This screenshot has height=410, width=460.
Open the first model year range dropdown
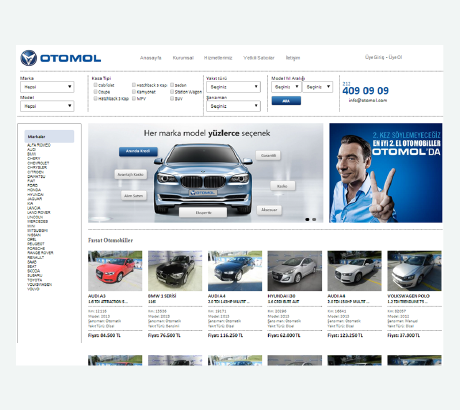coord(286,87)
